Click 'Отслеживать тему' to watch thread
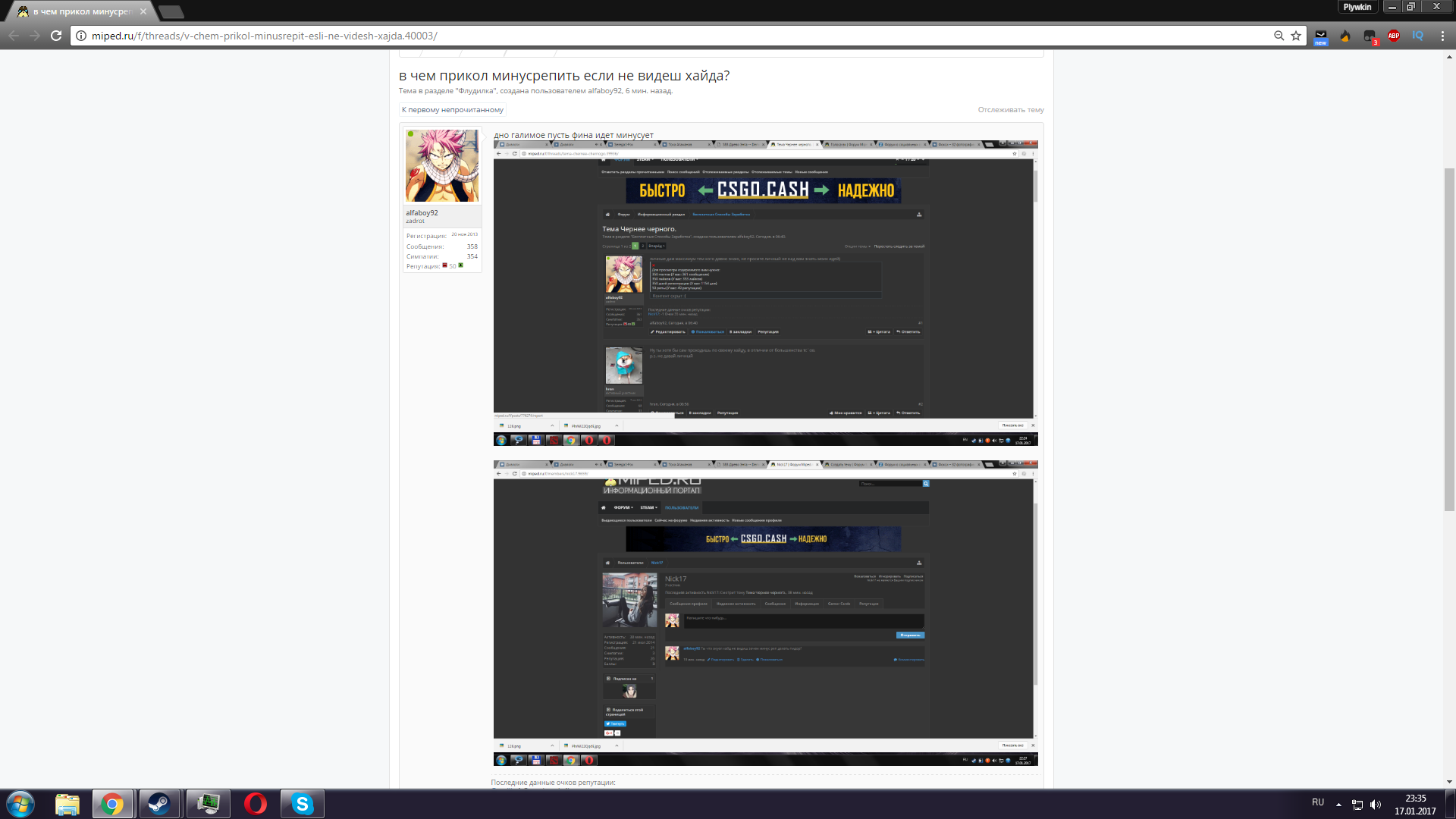The image size is (1456, 819). click(1011, 110)
